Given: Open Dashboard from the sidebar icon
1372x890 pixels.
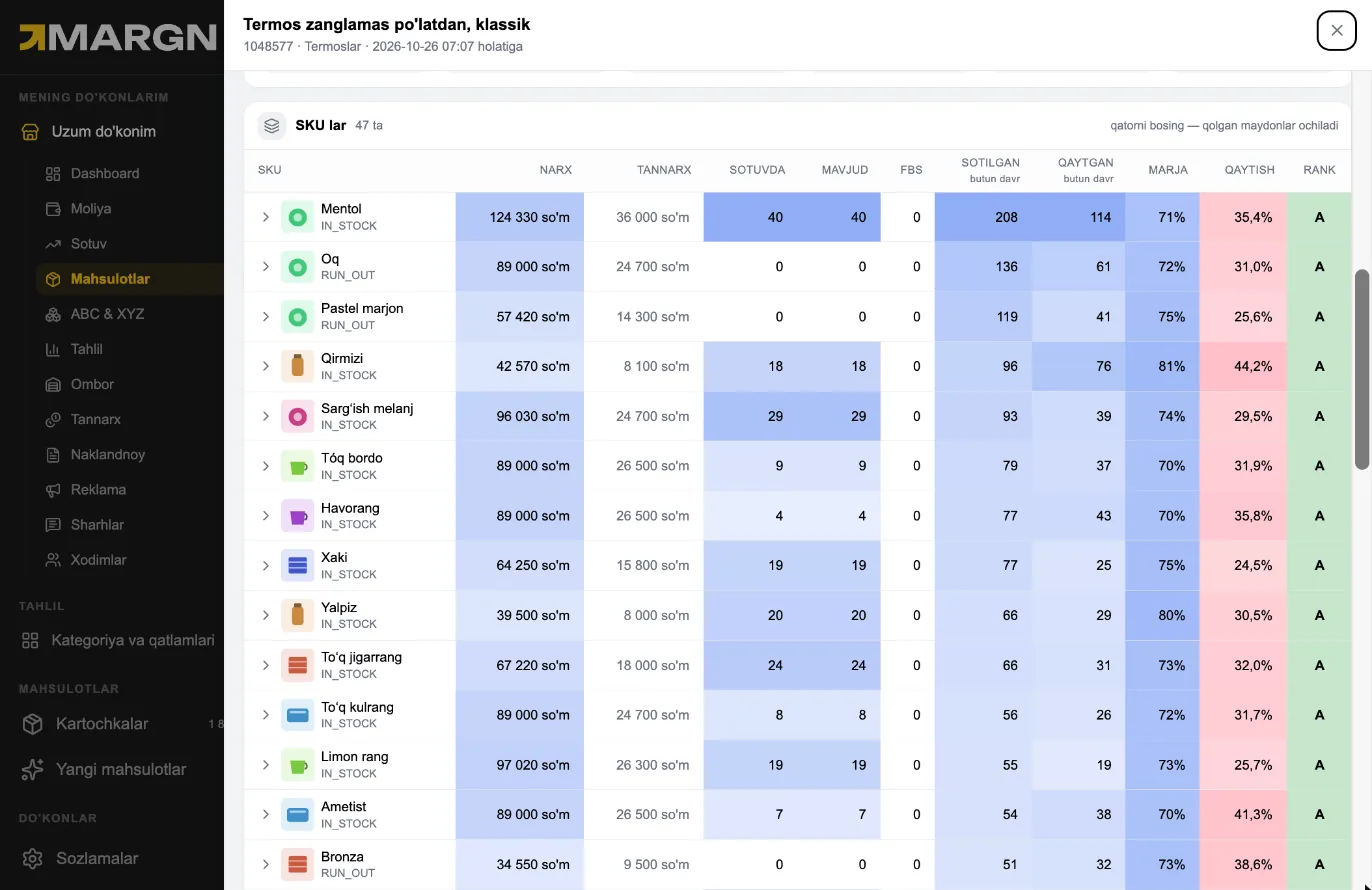Looking at the screenshot, I should [x=53, y=174].
